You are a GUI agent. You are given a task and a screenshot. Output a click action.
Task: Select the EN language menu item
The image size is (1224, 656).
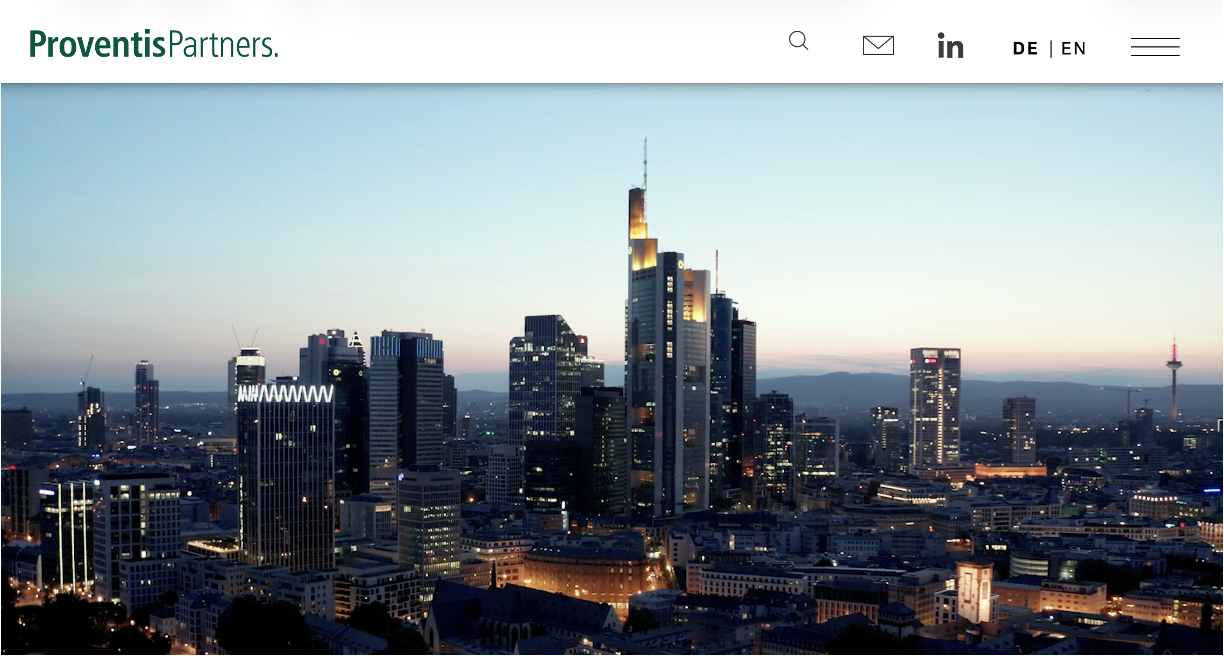point(1074,48)
